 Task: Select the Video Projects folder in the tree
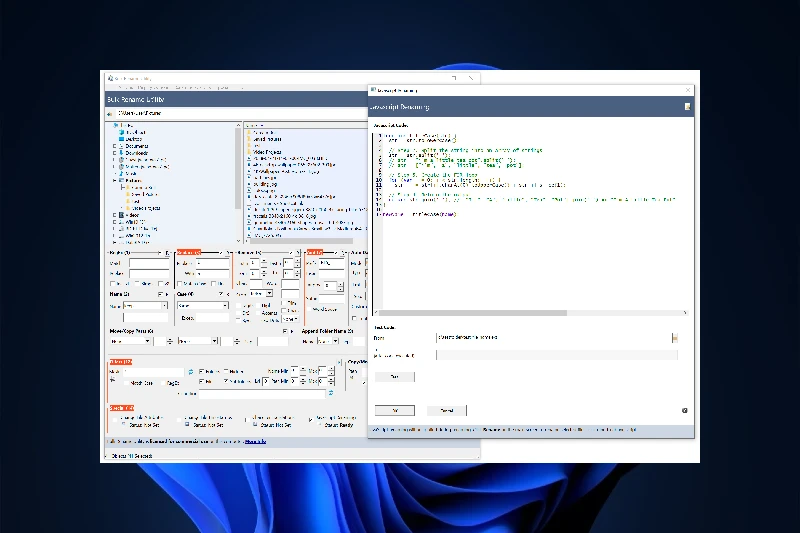click(x=143, y=208)
